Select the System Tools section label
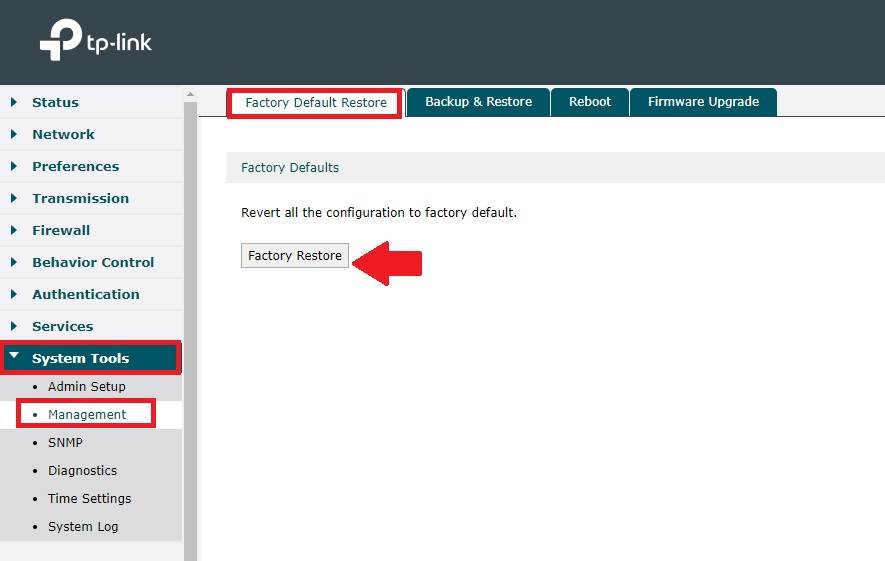Screen dimensions: 885x561 pos(81,358)
